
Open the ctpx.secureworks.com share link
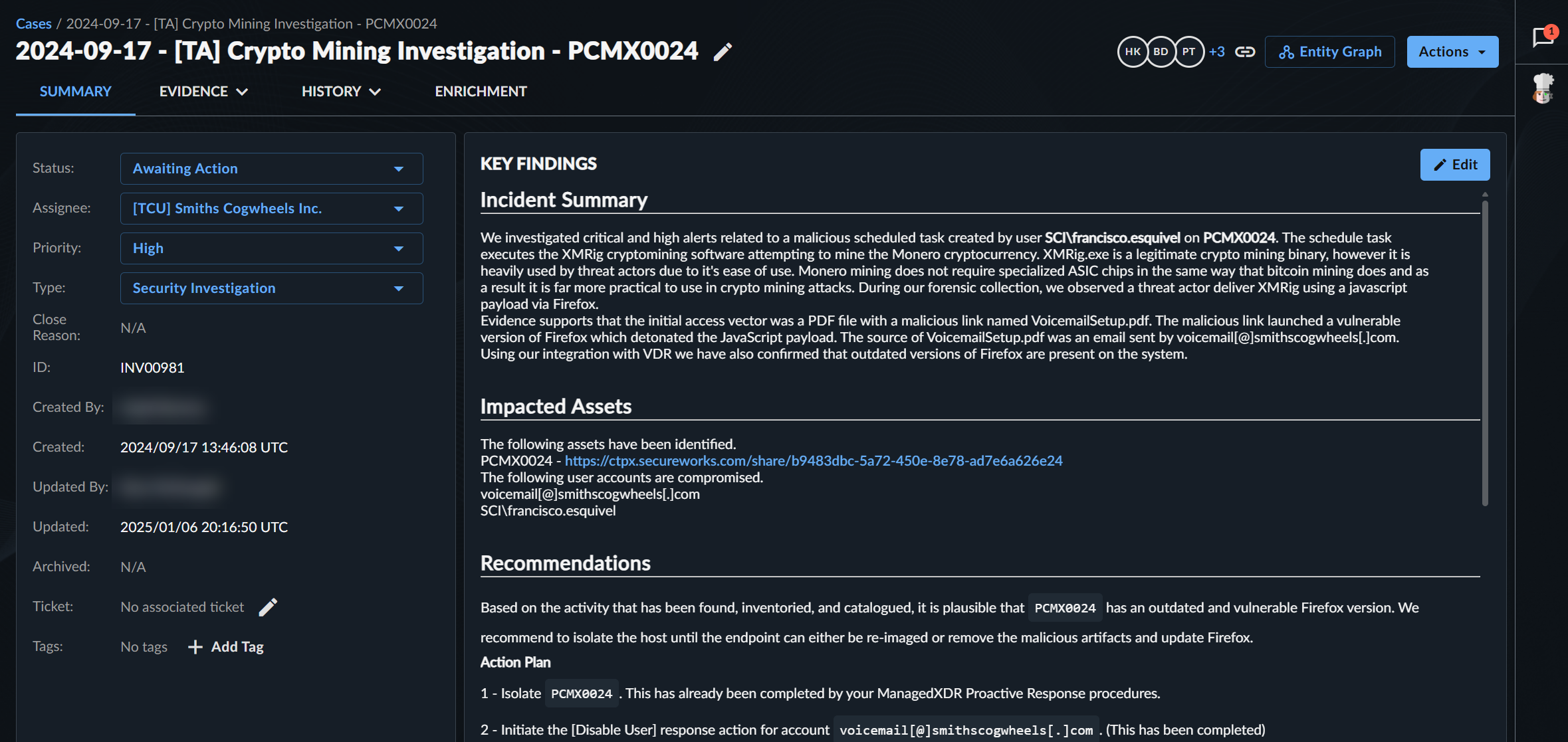(814, 460)
